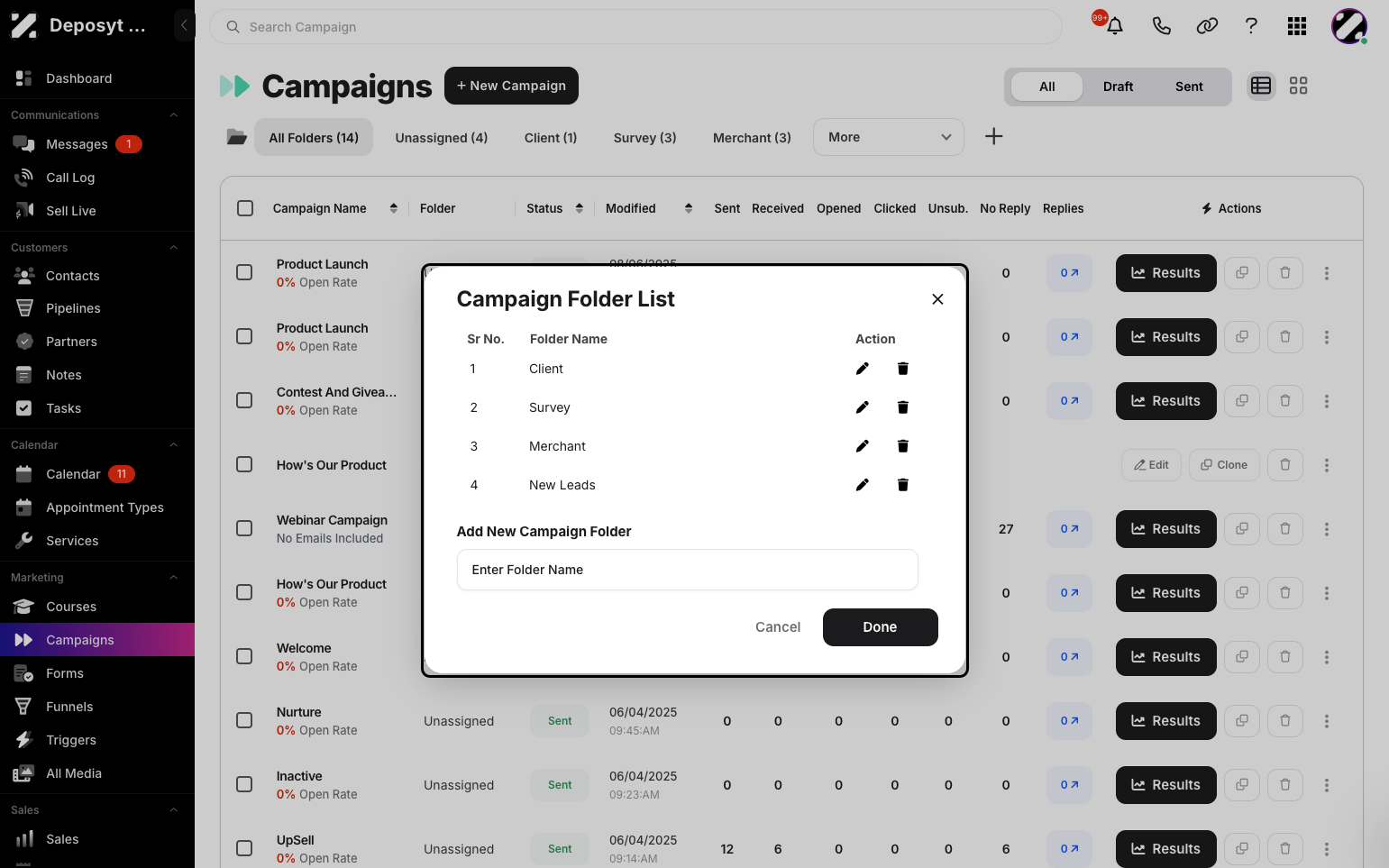1389x868 pixels.
Task: Select all campaigns checkbox in header
Action: point(245,208)
